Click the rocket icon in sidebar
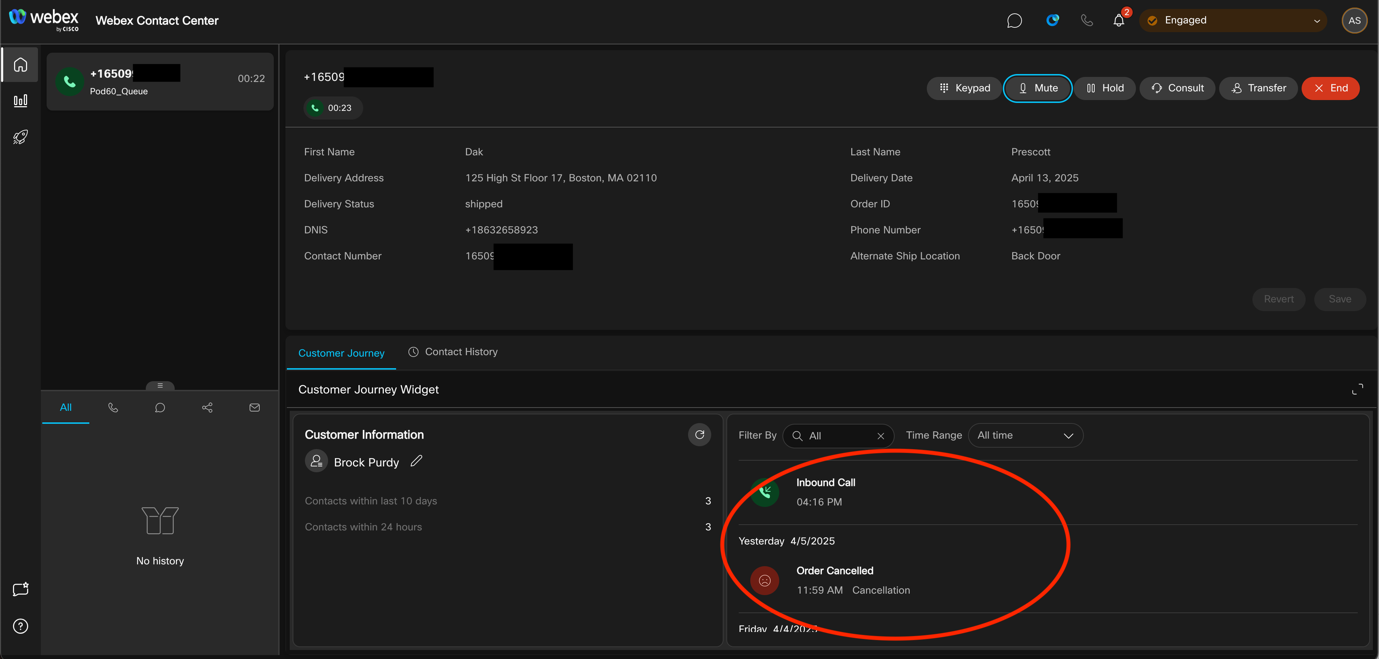This screenshot has width=1379, height=659. (x=20, y=137)
